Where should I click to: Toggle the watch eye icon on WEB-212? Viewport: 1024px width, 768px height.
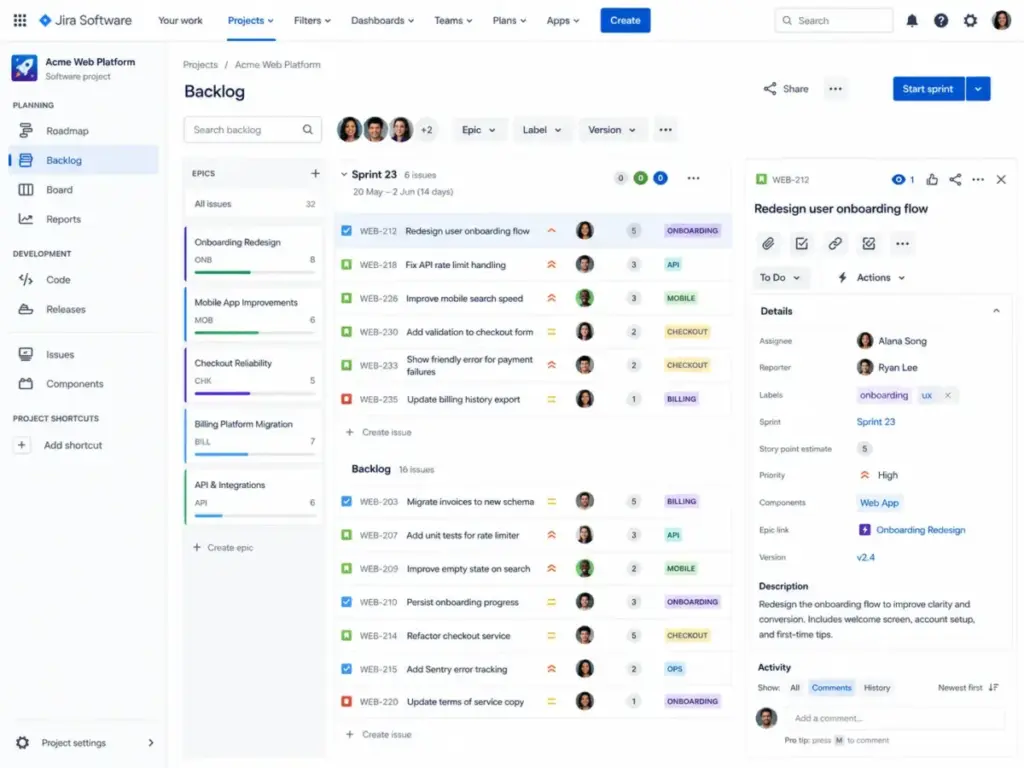[899, 179]
